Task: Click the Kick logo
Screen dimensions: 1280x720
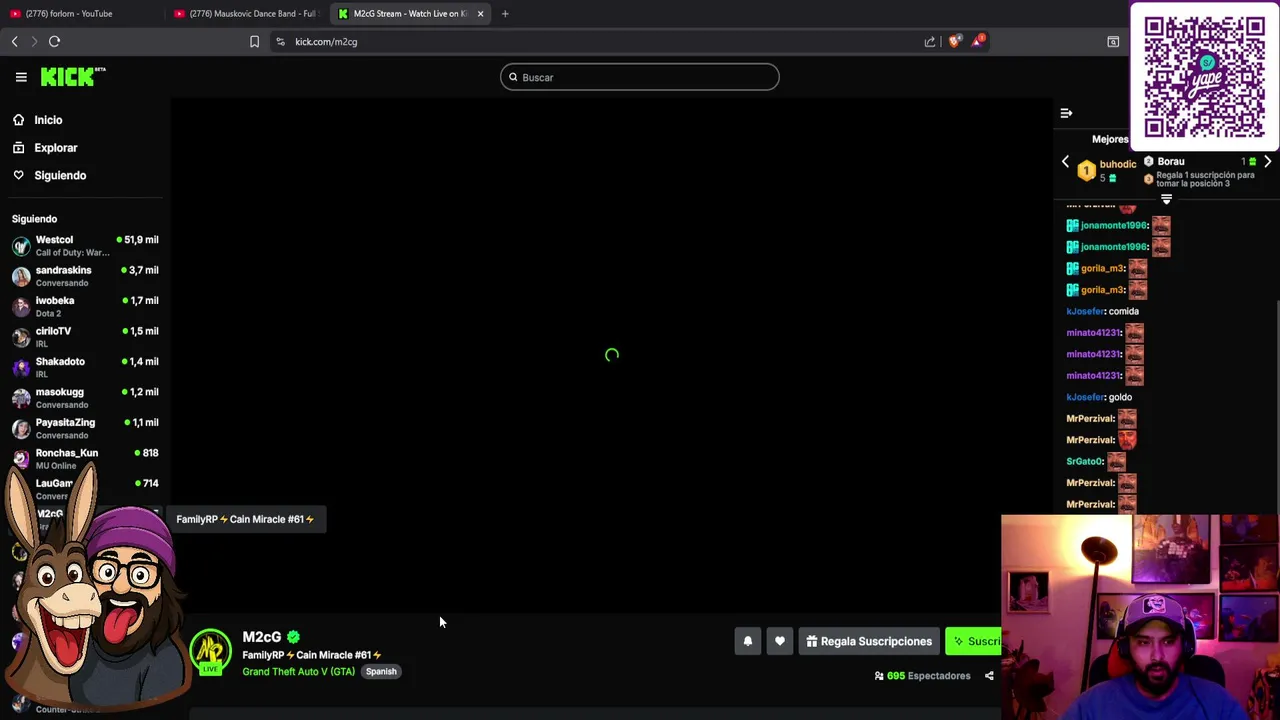Action: pos(73,77)
